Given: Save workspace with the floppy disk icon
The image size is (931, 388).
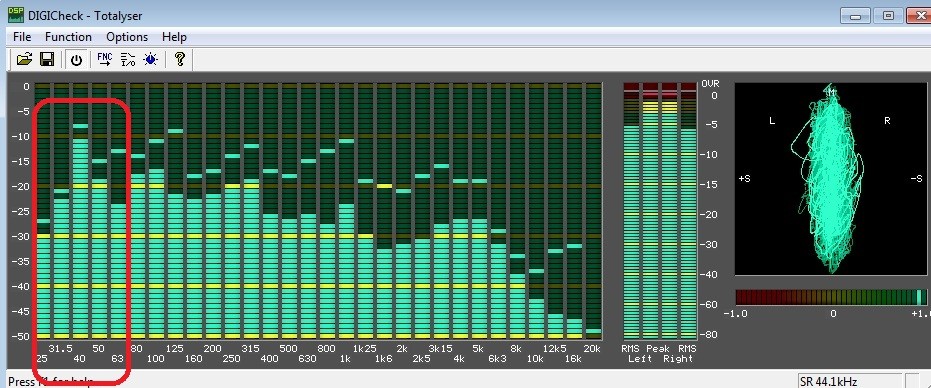Looking at the screenshot, I should pyautogui.click(x=47, y=59).
